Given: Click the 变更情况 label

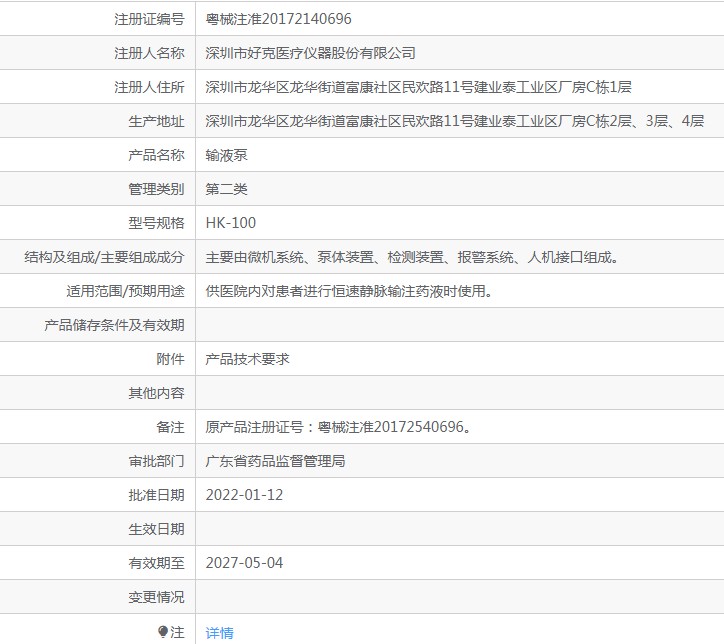Looking at the screenshot, I should 157,597.
